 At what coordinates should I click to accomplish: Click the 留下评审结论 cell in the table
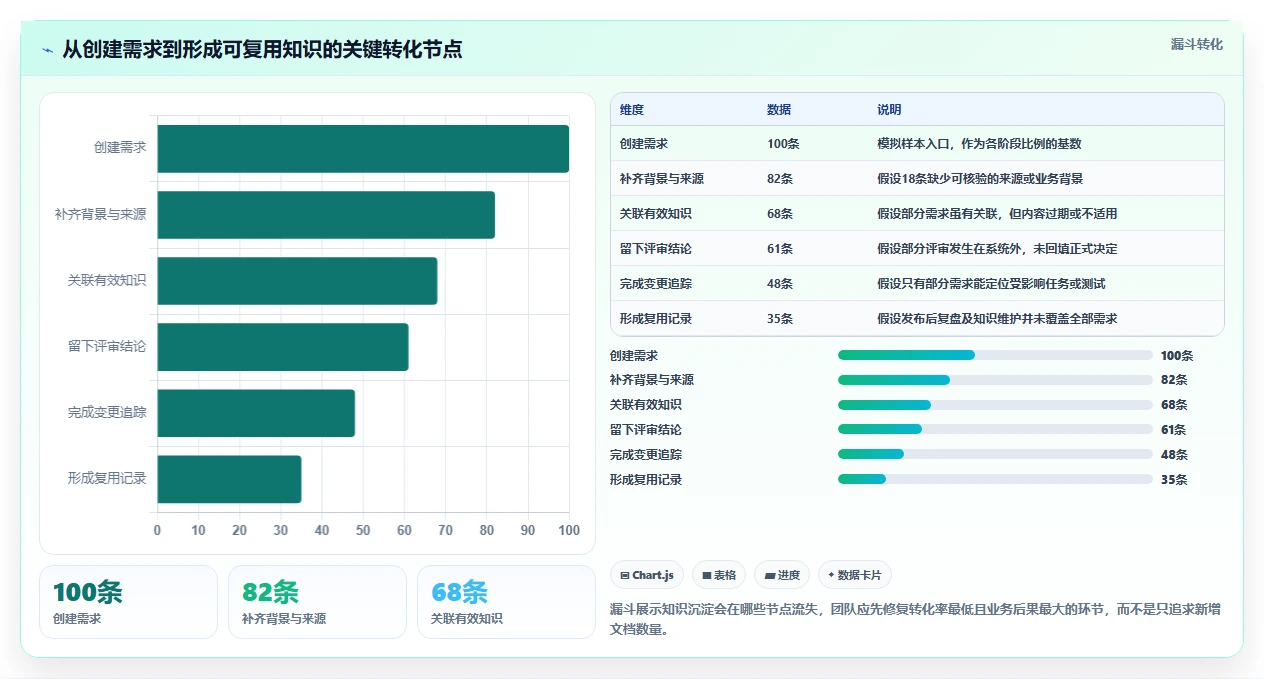pyautogui.click(x=656, y=249)
